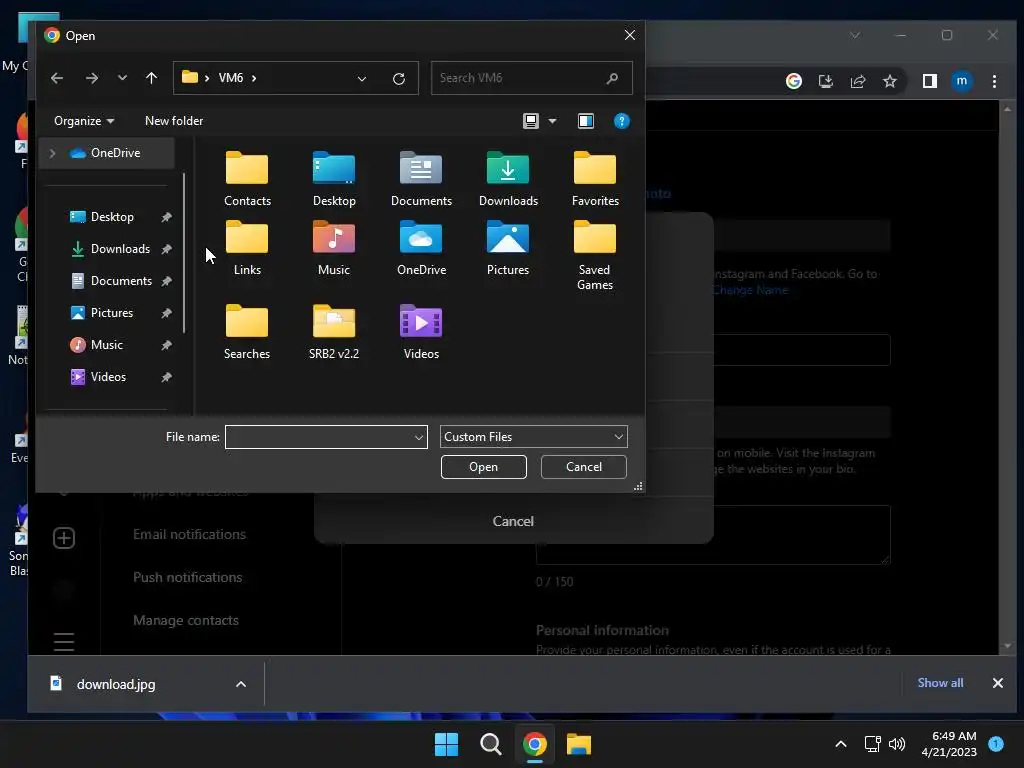Select Desktop in the navigation pane
The width and height of the screenshot is (1024, 768).
pos(112,217)
